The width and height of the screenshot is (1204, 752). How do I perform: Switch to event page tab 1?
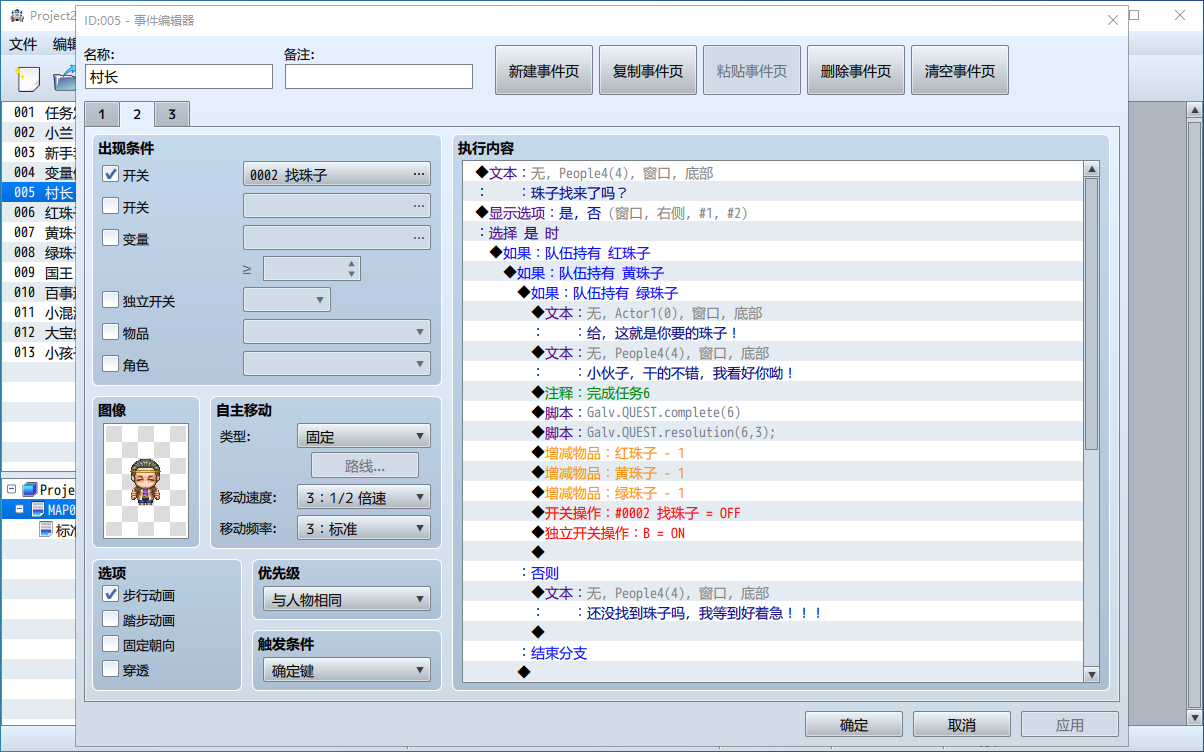(x=101, y=114)
